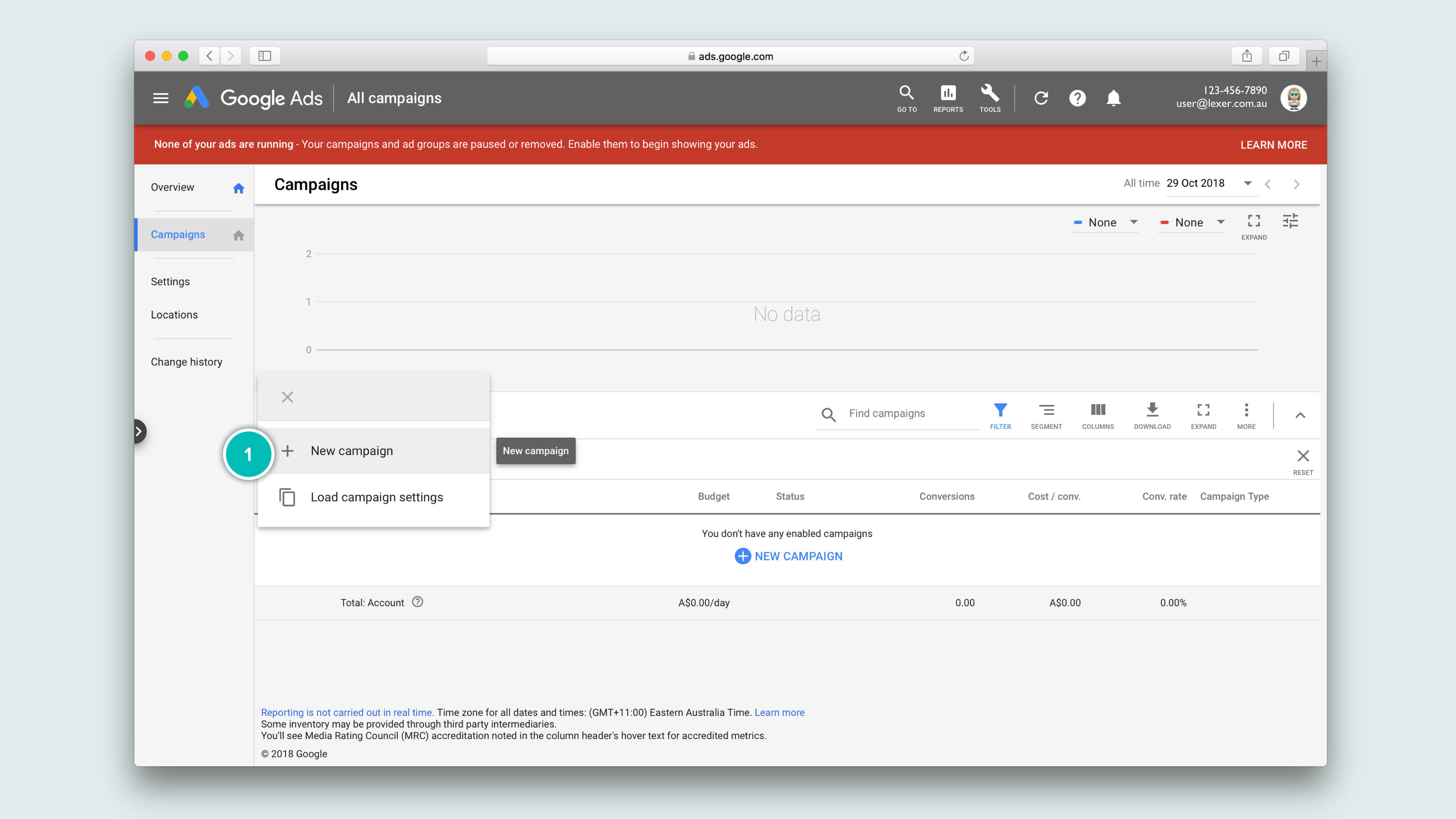Choose Load campaign settings
Screen dimensions: 1456x819
[x=377, y=497]
